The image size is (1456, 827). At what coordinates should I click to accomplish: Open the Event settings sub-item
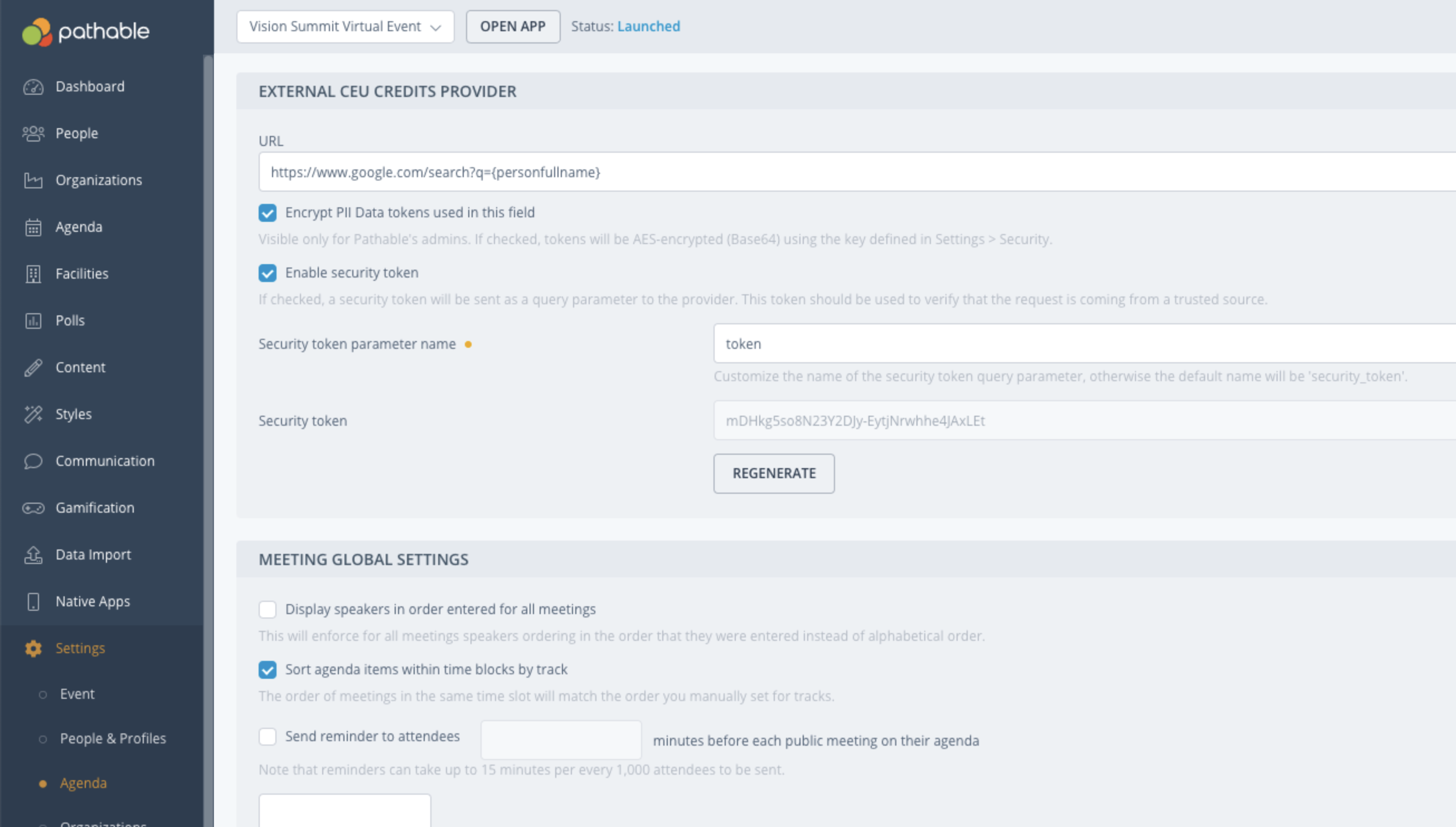(x=77, y=694)
